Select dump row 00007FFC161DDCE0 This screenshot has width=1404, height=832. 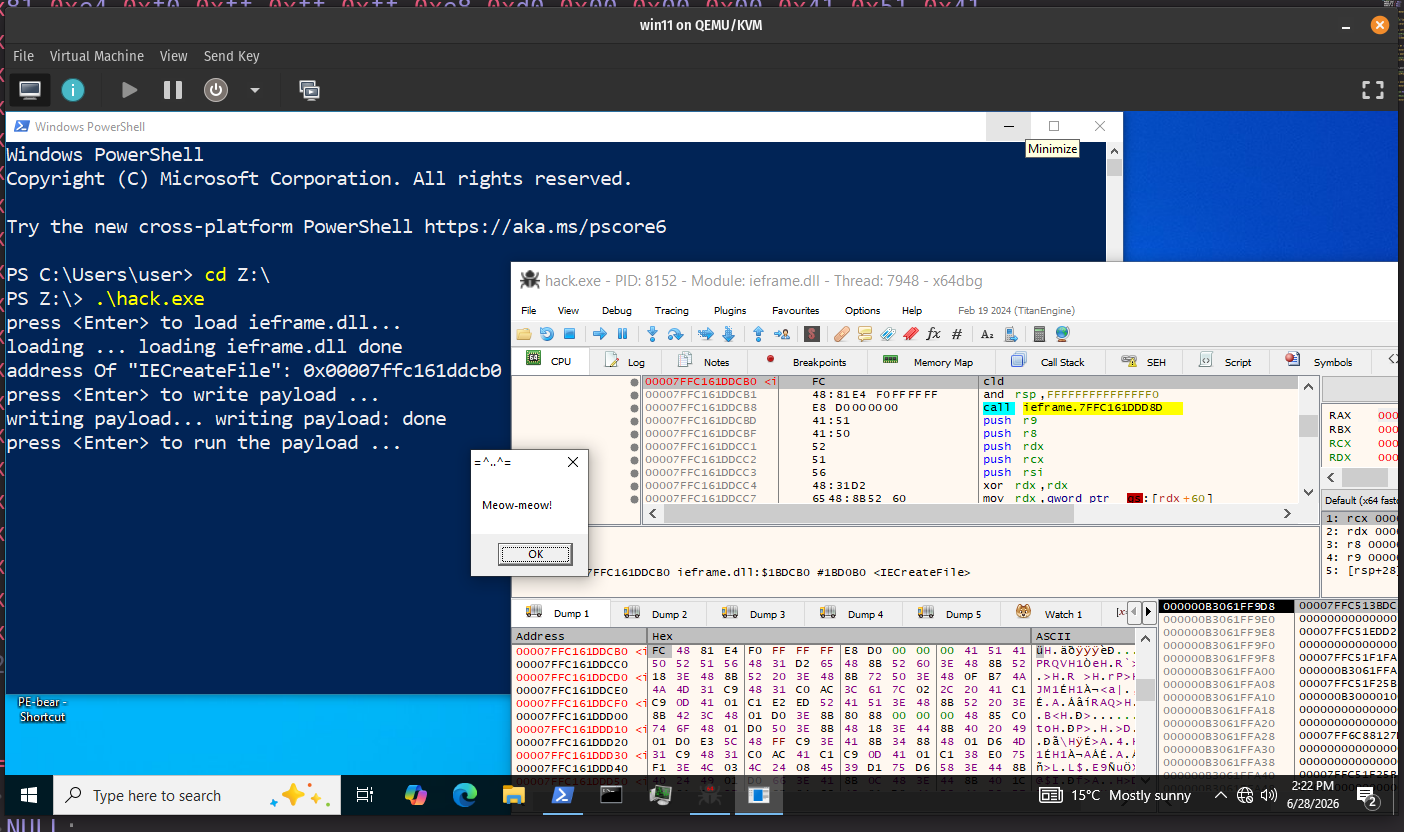point(572,689)
